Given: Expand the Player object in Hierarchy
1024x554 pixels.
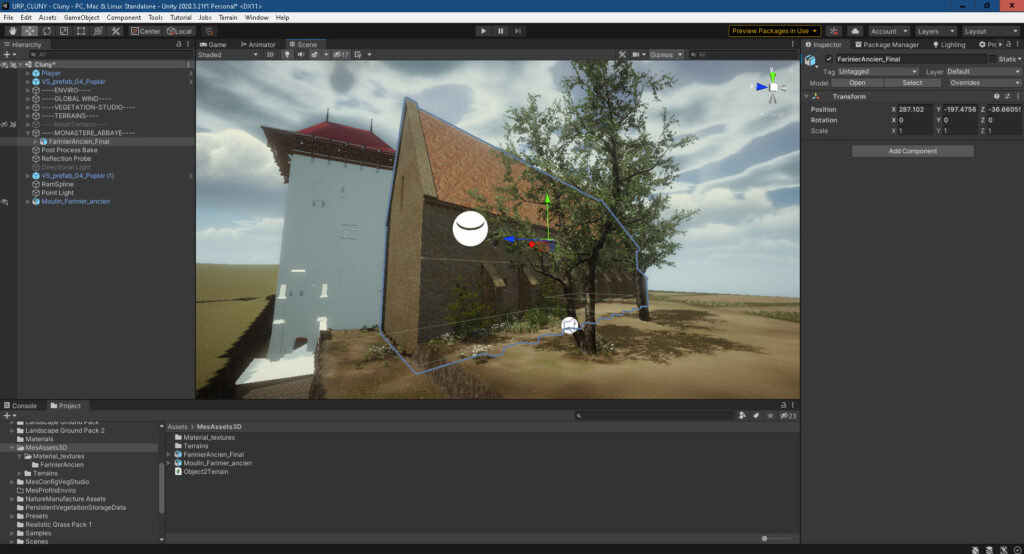Looking at the screenshot, I should (x=28, y=73).
